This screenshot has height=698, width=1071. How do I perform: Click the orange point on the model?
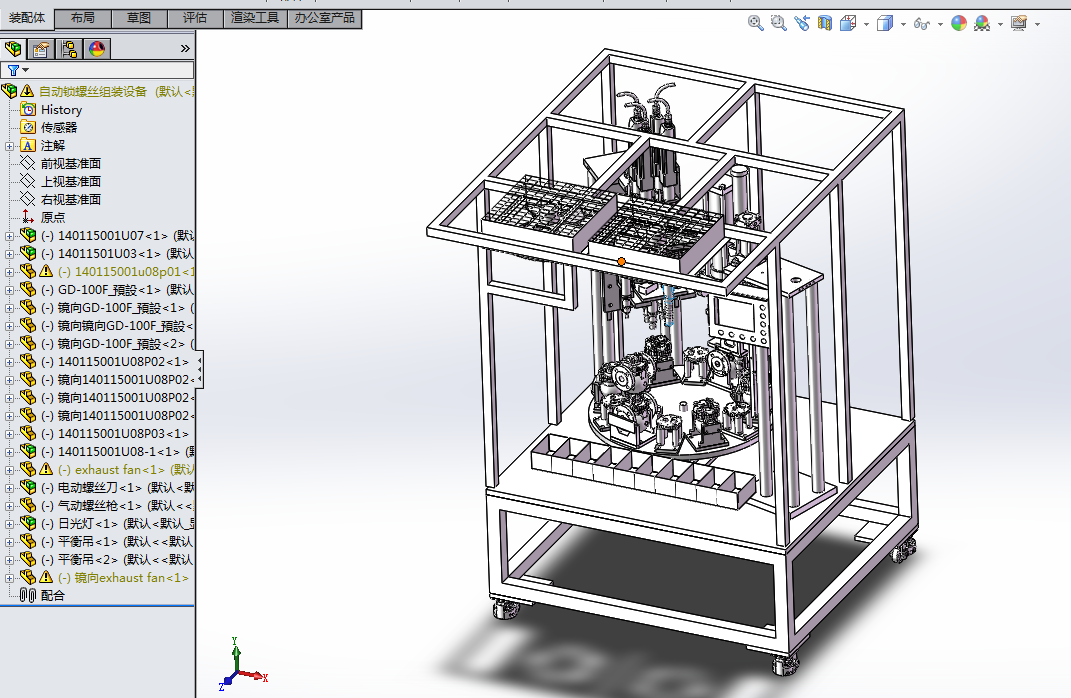(621, 262)
